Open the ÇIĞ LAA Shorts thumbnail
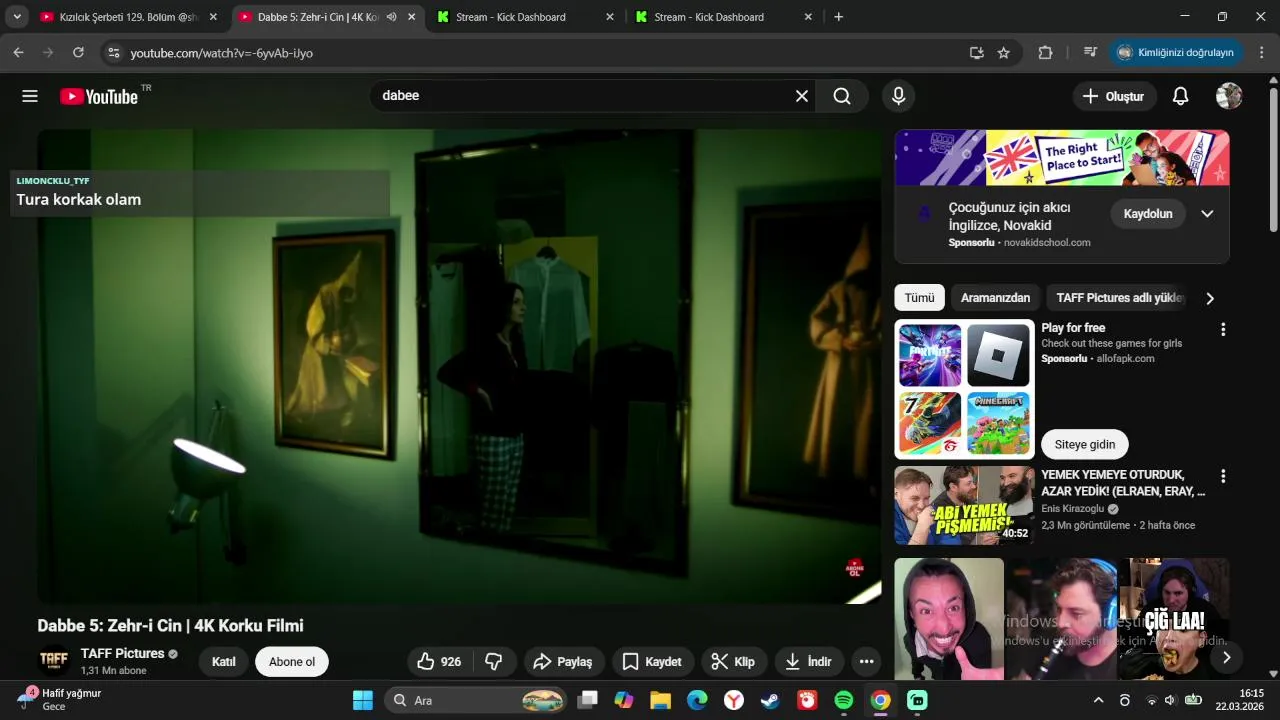This screenshot has width=1280, height=720. point(1174,620)
